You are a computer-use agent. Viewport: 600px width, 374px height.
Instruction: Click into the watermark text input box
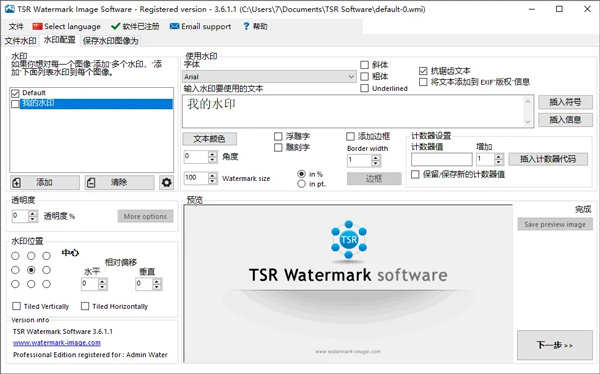tap(353, 111)
